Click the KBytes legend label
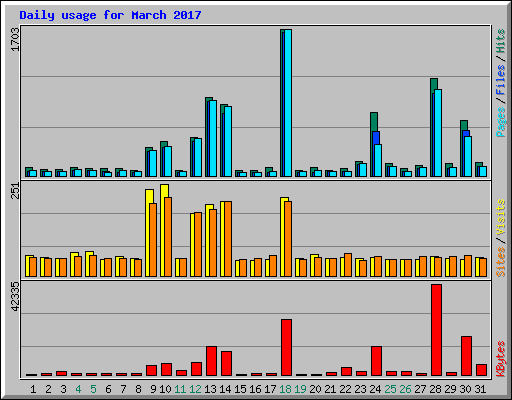This screenshot has width=512, height=400. click(500, 359)
